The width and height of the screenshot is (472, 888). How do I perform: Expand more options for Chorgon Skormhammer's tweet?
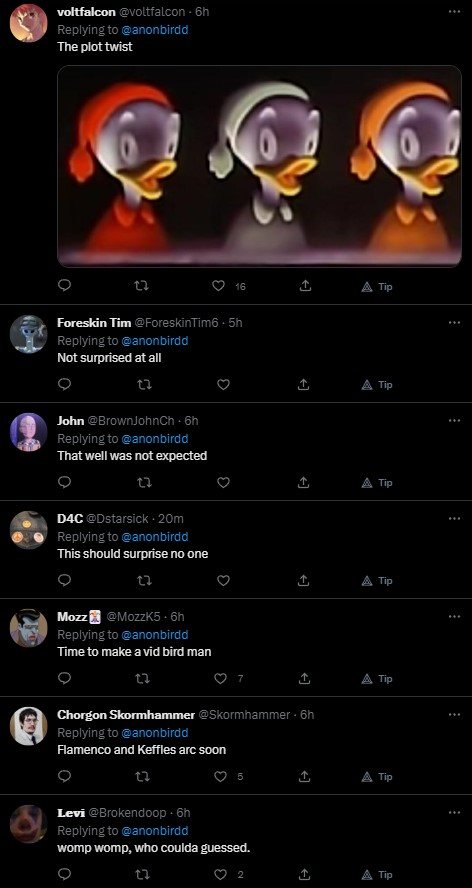coord(454,714)
